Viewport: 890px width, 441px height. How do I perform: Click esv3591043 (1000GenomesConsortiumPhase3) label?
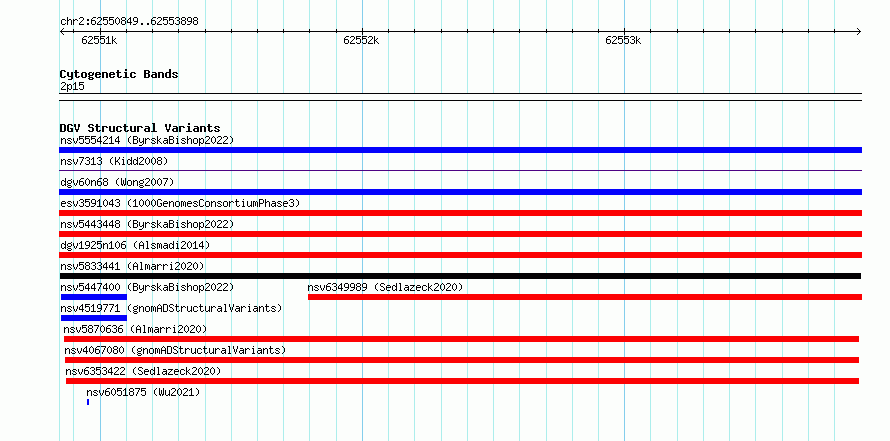point(180,203)
